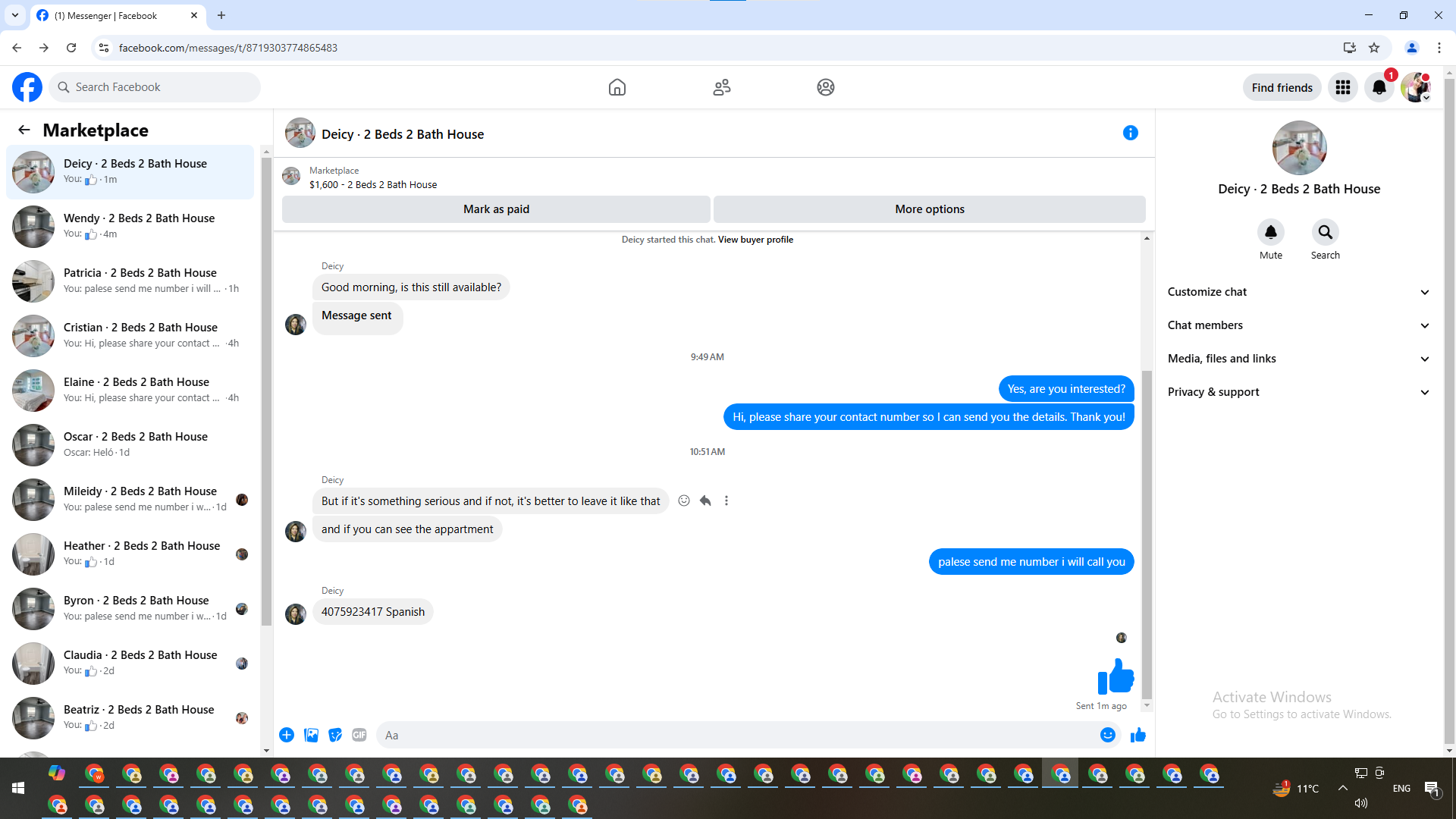
Task: Open the Claudia conversation
Action: 130,664
